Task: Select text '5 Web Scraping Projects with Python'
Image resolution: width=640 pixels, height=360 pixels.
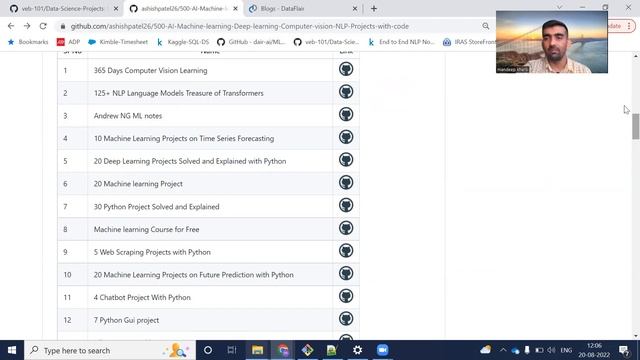Action: point(152,252)
